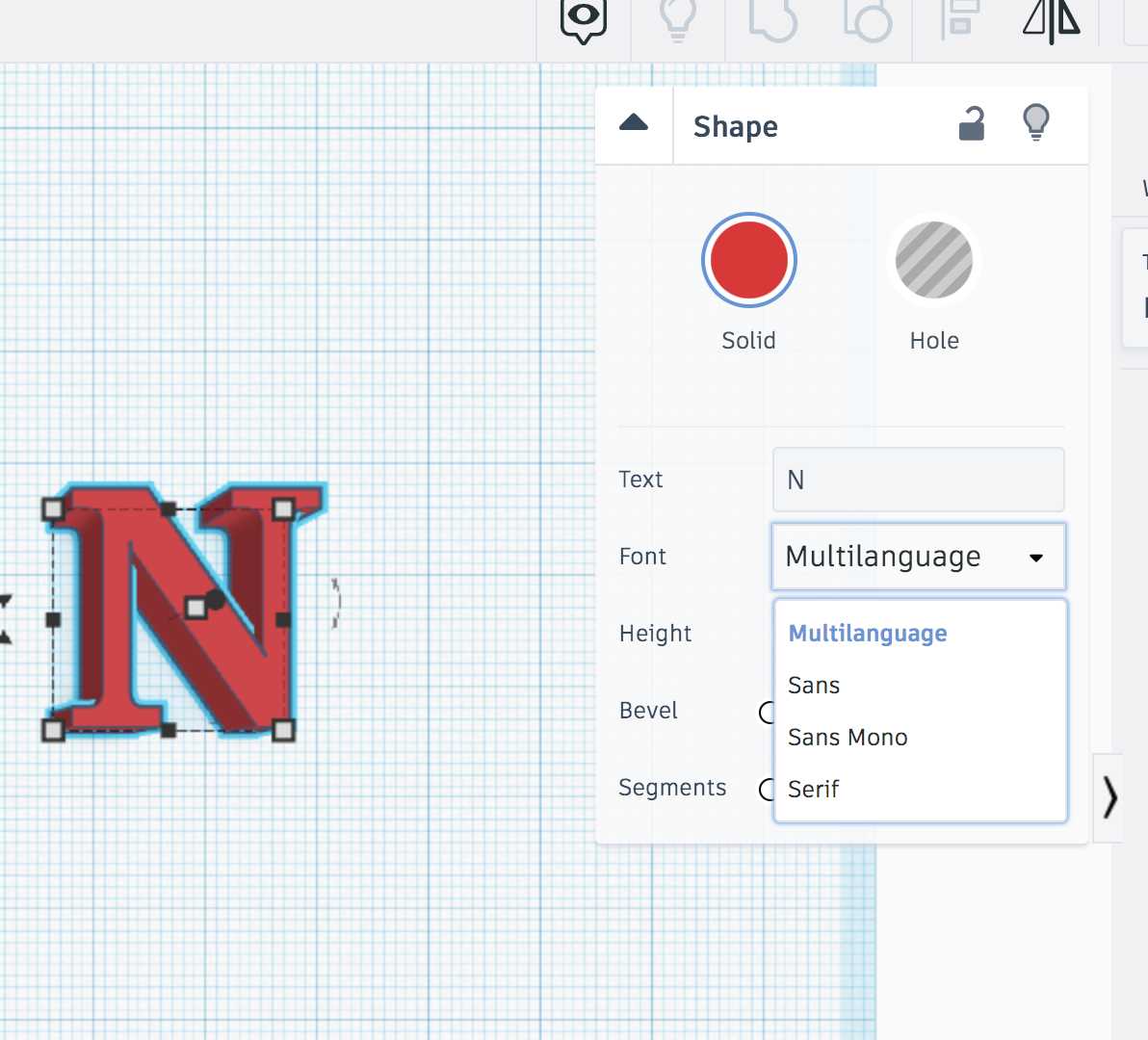Image resolution: width=1148 pixels, height=1040 pixels.
Task: Click the Shape panel title
Action: click(x=735, y=126)
